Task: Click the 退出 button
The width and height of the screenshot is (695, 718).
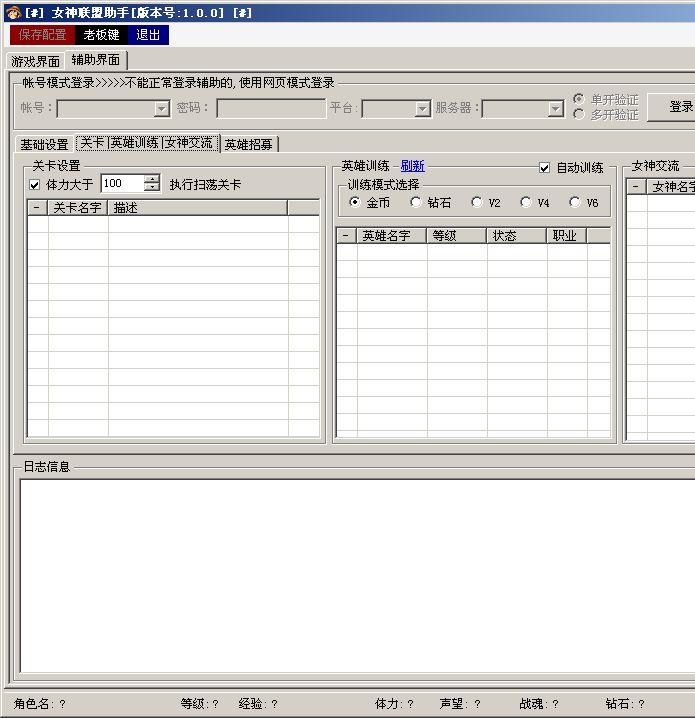Action: (148, 35)
